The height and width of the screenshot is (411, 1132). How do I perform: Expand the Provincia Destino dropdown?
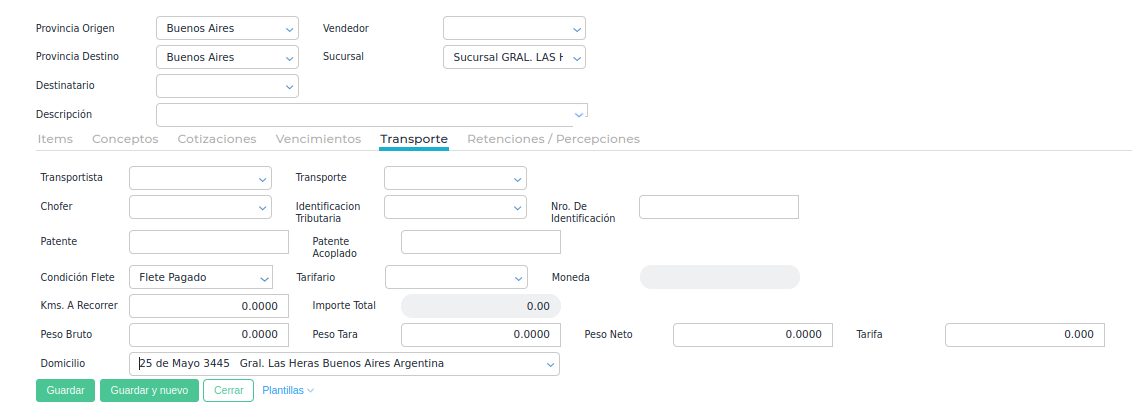227,57
